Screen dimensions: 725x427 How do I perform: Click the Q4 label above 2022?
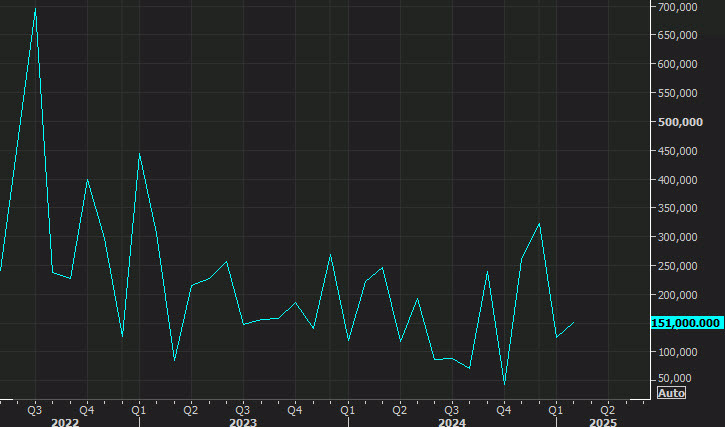click(87, 410)
